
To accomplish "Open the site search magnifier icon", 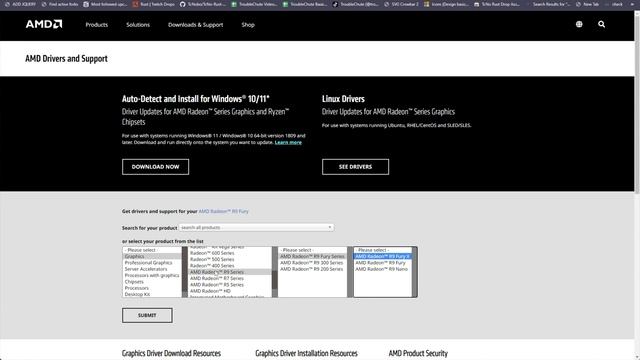I will (x=602, y=24).
